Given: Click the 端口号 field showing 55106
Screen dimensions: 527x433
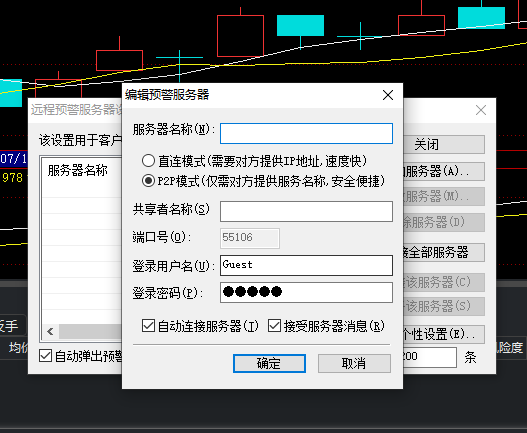Looking at the screenshot, I should point(250,238).
